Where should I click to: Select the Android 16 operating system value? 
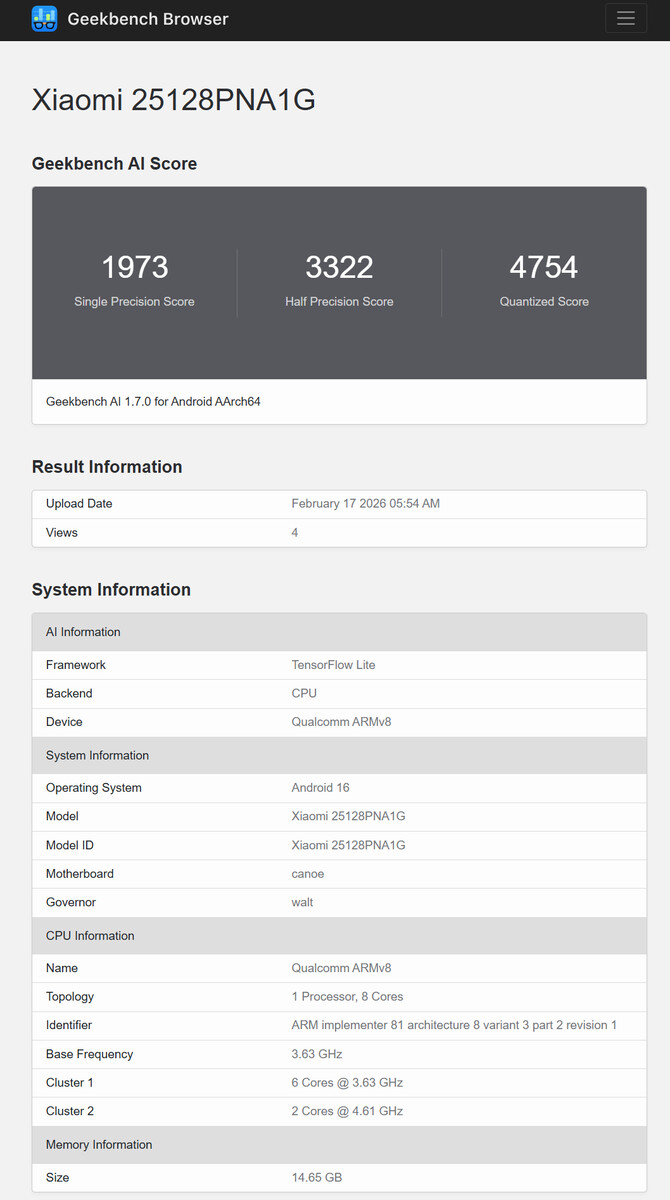point(320,788)
